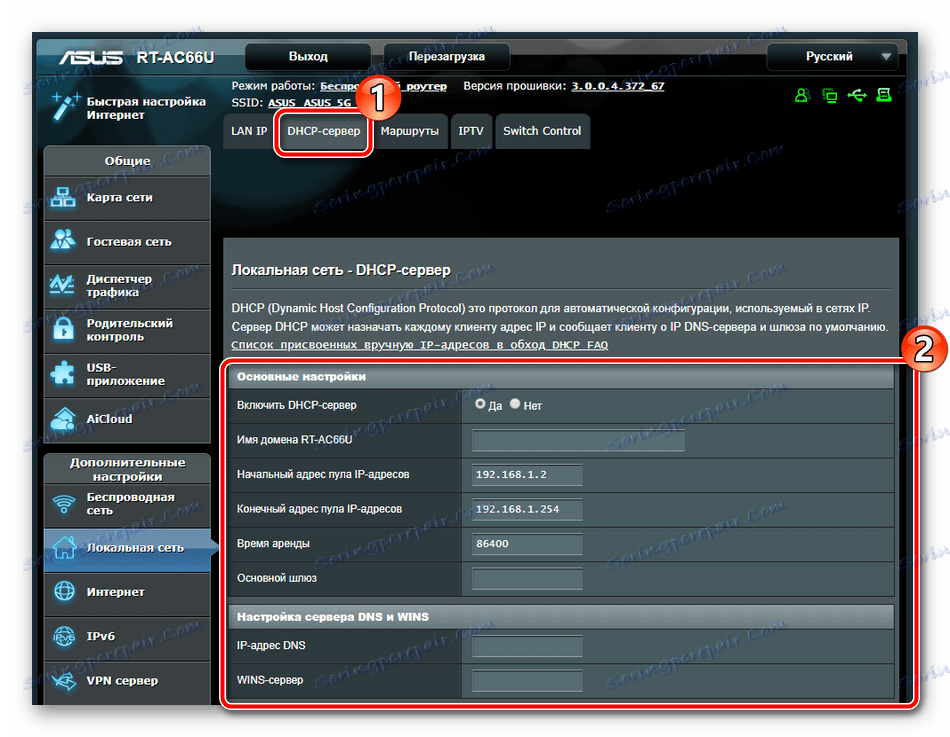This screenshot has width=950, height=737.
Task: Click the operation mode wireless router link
Action: click(x=383, y=86)
